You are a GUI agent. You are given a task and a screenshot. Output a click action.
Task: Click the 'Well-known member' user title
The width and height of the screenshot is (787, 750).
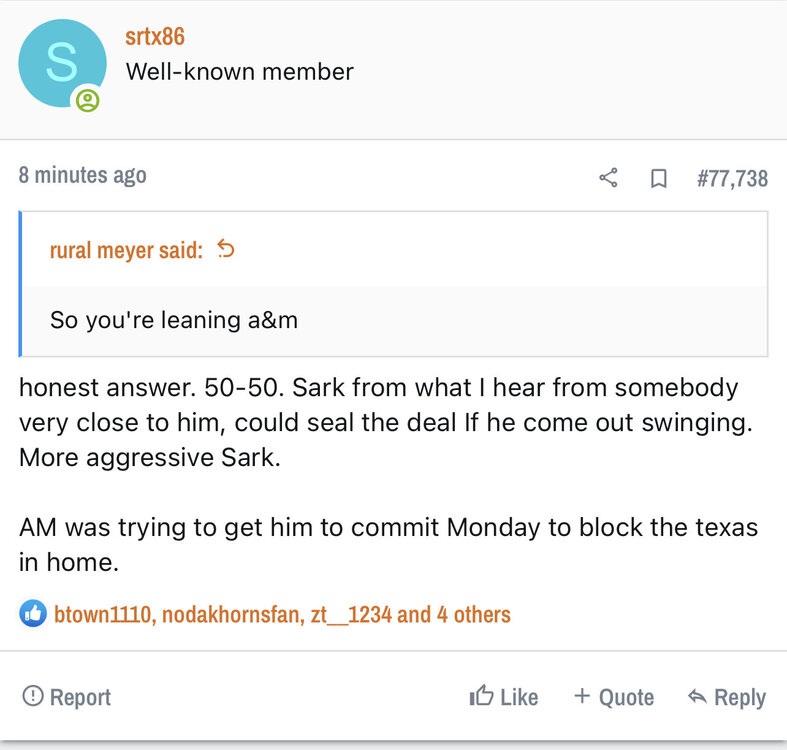[x=239, y=72]
